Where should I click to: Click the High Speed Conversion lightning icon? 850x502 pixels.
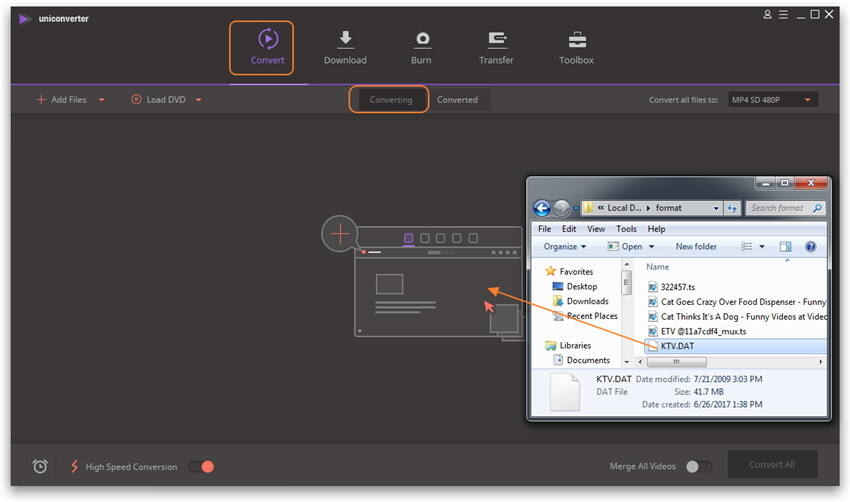pos(75,466)
